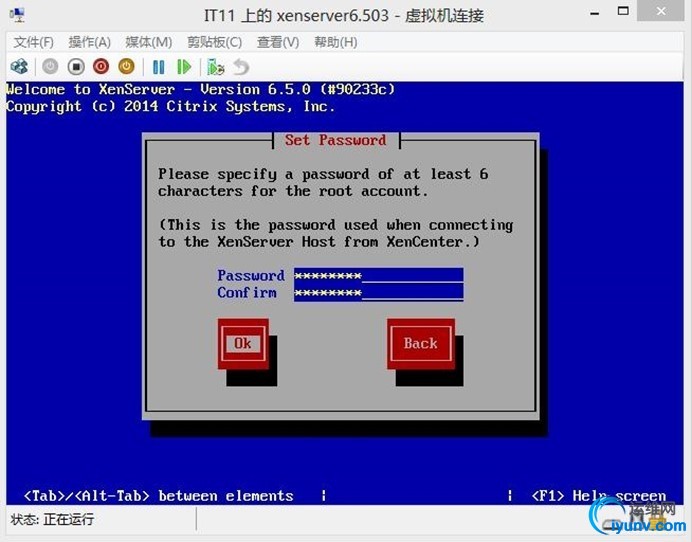Click the orange Save state icon
692x542 pixels.
126,67
